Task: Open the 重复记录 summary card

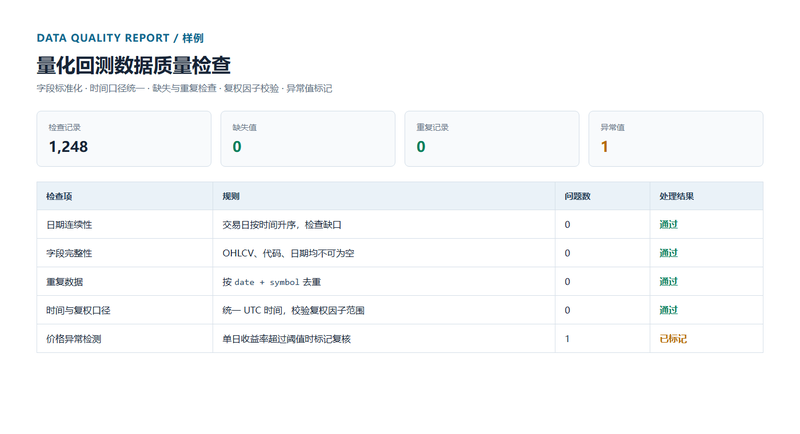Action: (x=492, y=139)
